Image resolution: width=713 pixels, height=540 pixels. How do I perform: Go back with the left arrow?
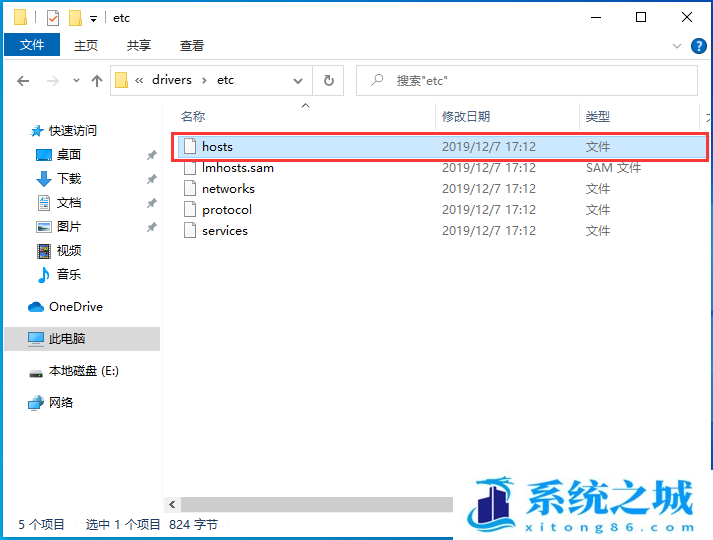pos(23,81)
